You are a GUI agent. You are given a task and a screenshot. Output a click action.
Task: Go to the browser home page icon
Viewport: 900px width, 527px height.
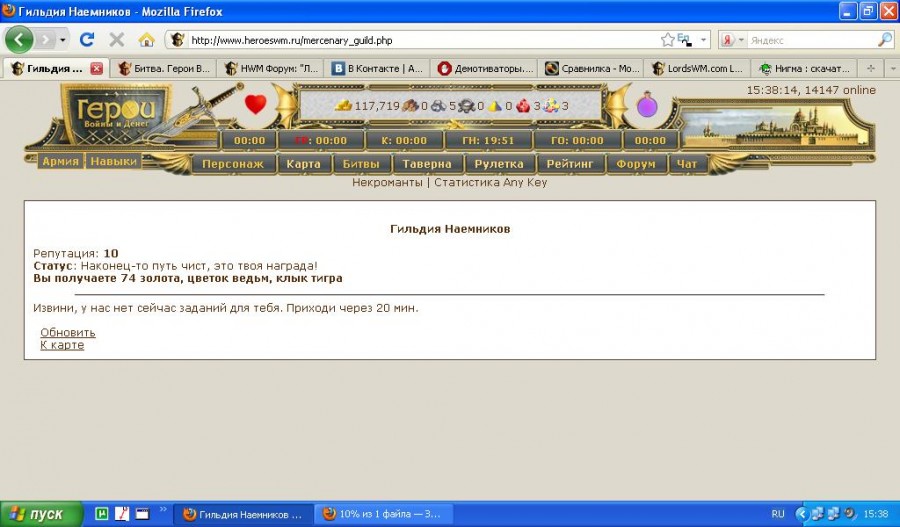pyautogui.click(x=147, y=40)
